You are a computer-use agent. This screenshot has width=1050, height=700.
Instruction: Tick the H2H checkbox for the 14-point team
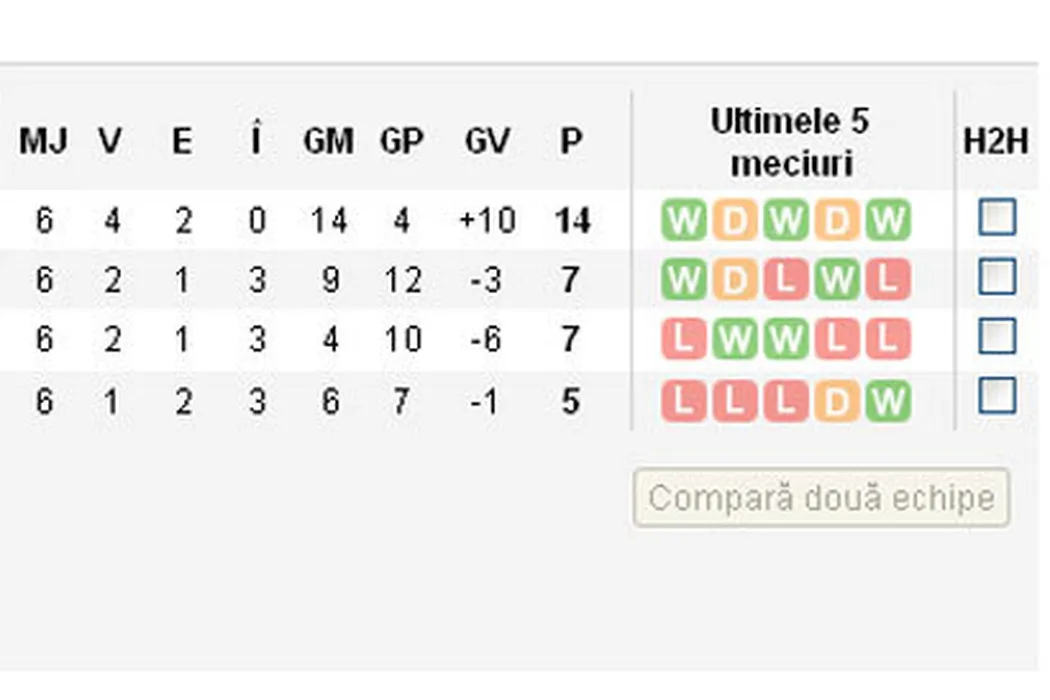pyautogui.click(x=997, y=217)
